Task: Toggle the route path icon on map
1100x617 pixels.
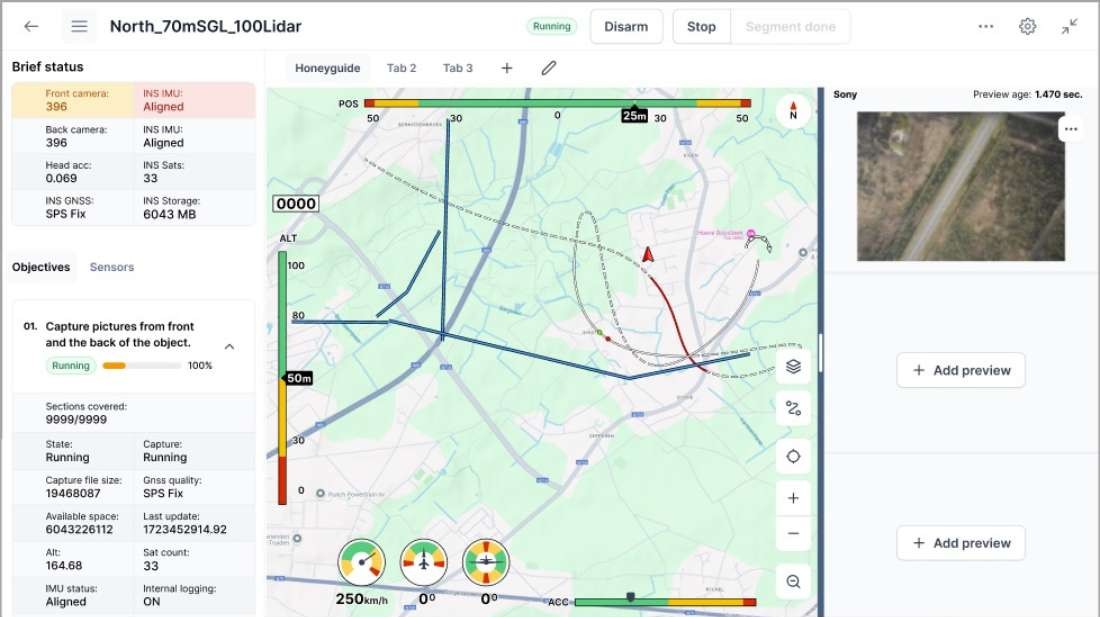Action: 793,408
